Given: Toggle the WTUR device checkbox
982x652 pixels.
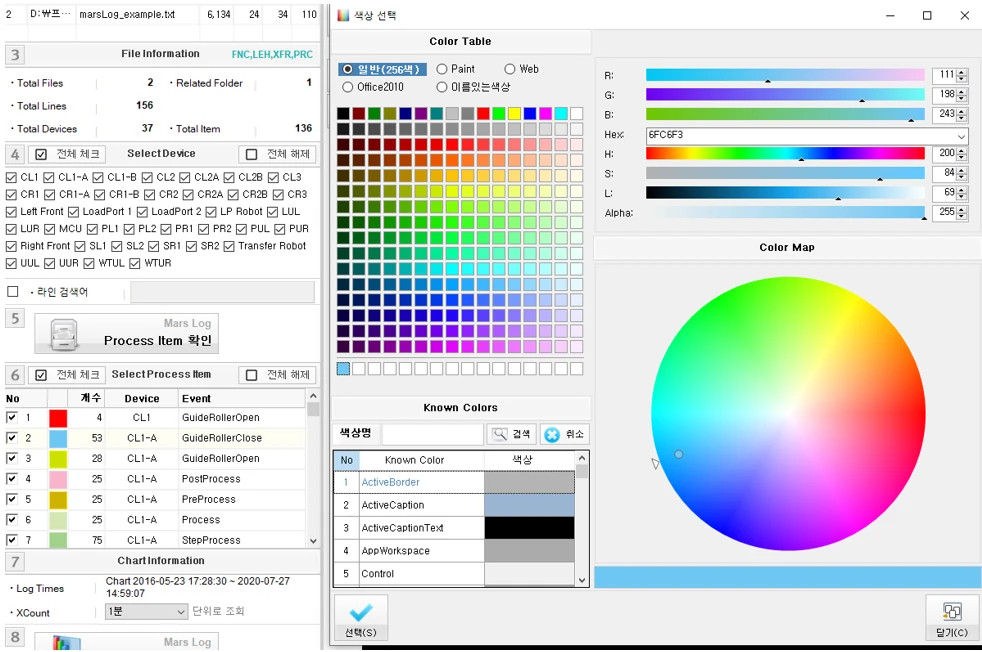Looking at the screenshot, I should pos(135,264).
